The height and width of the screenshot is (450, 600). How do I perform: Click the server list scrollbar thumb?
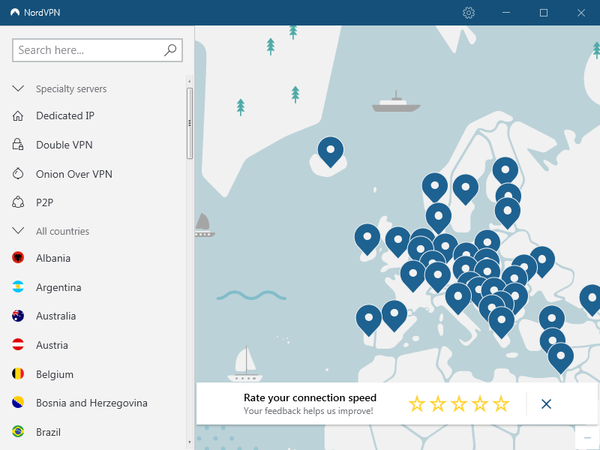click(189, 123)
